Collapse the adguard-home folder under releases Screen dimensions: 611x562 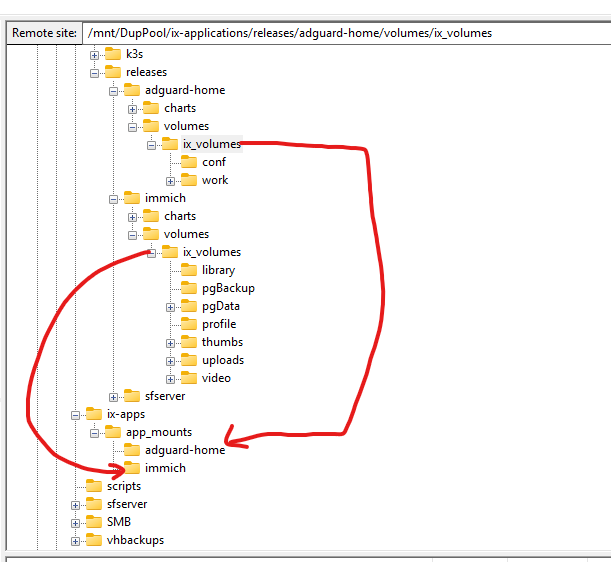pos(113,91)
